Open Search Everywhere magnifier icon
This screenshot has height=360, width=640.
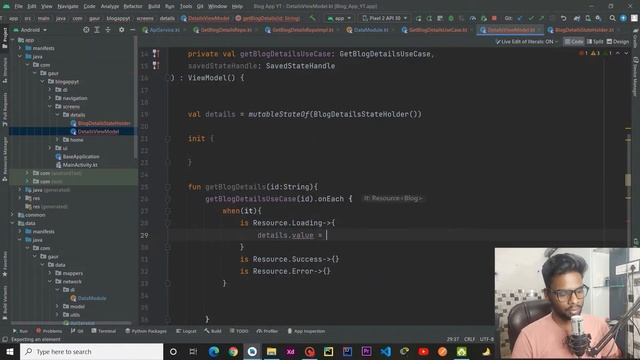click(x=612, y=18)
